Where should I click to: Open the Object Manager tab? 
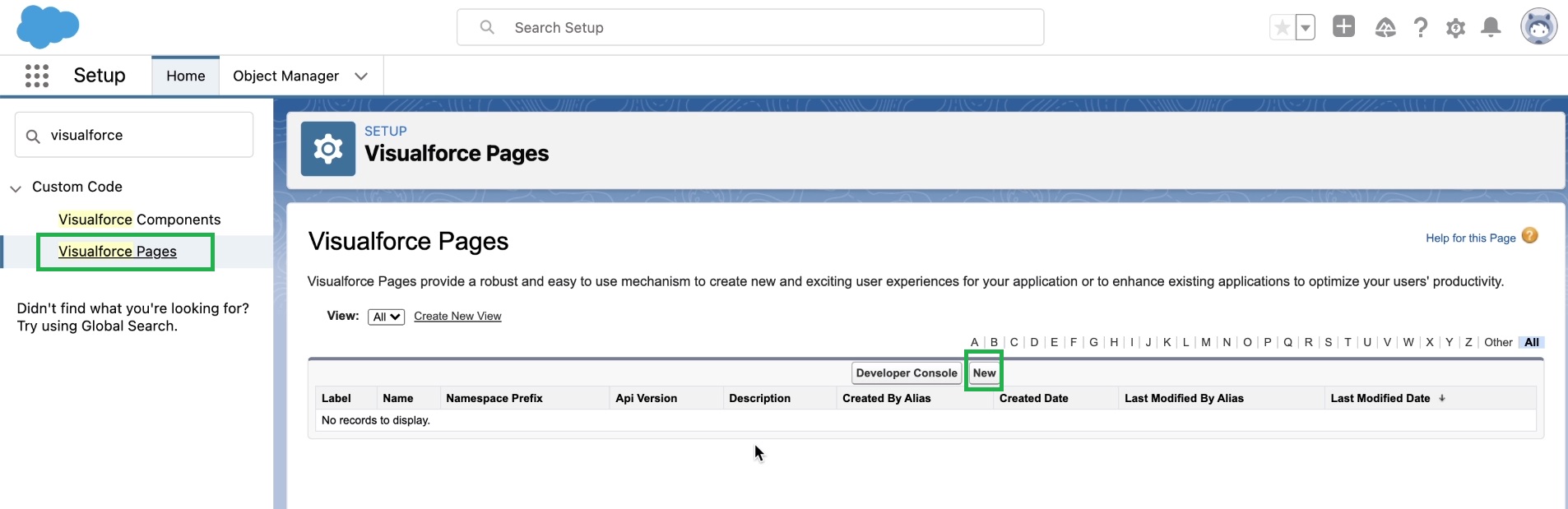pos(285,76)
